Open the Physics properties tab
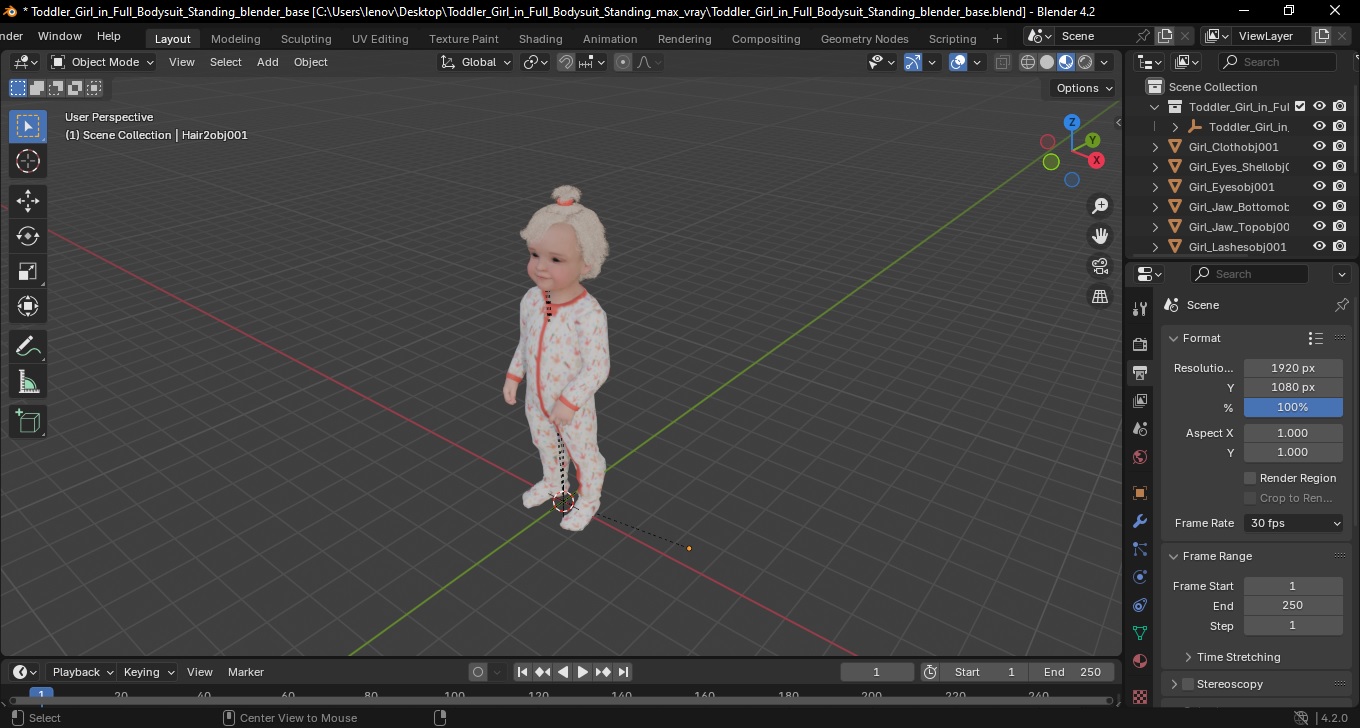 [1140, 577]
